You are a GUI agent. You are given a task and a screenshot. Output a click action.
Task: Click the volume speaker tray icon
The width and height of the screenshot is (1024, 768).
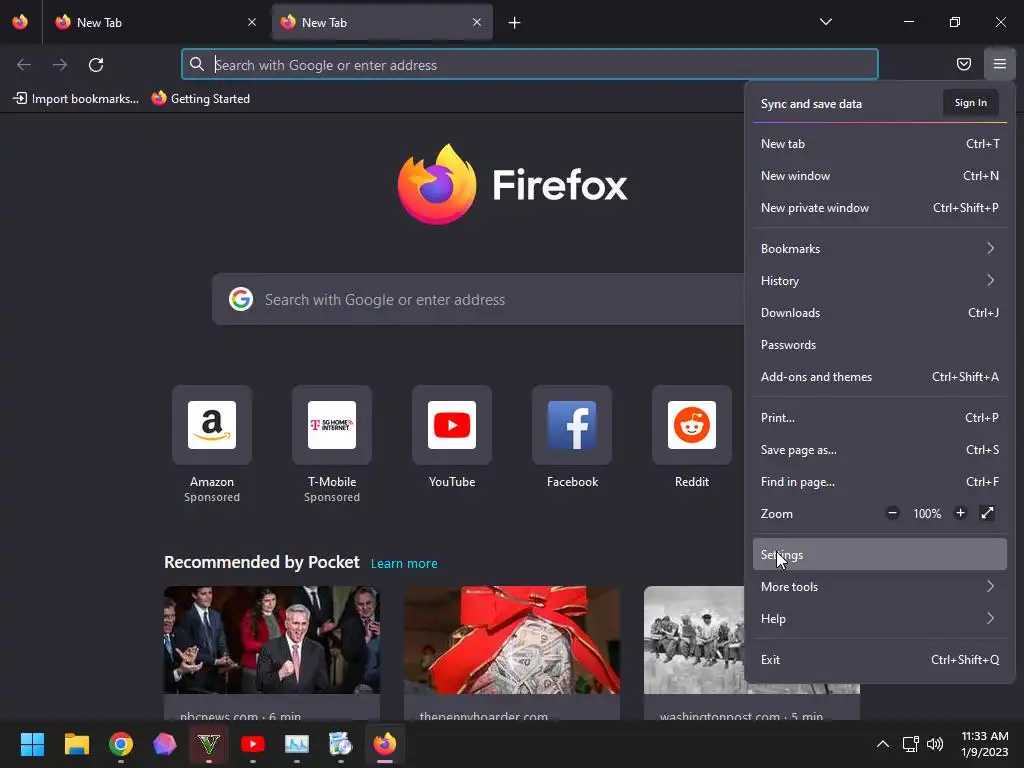point(935,744)
